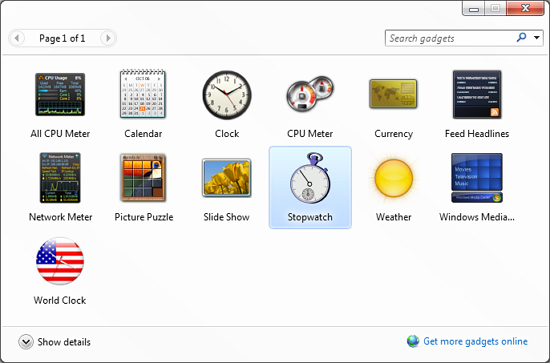
Task: Click the 'All CPU Meter' label
Action: coord(60,134)
